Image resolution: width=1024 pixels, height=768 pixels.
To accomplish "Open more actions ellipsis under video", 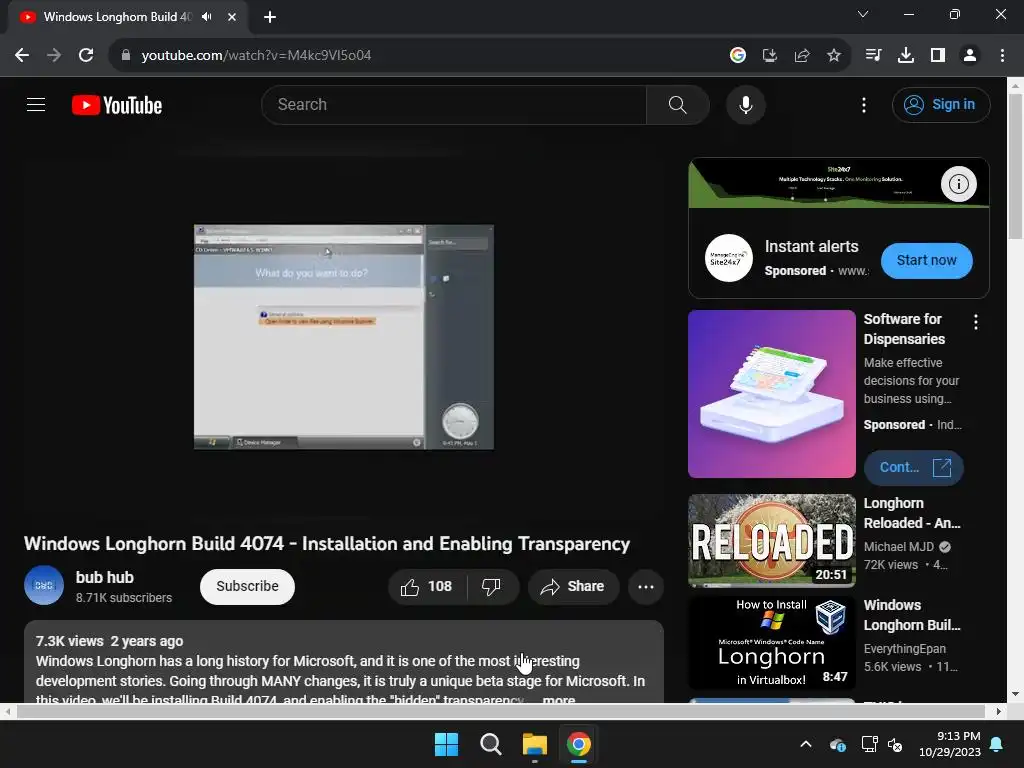I will click(x=645, y=586).
